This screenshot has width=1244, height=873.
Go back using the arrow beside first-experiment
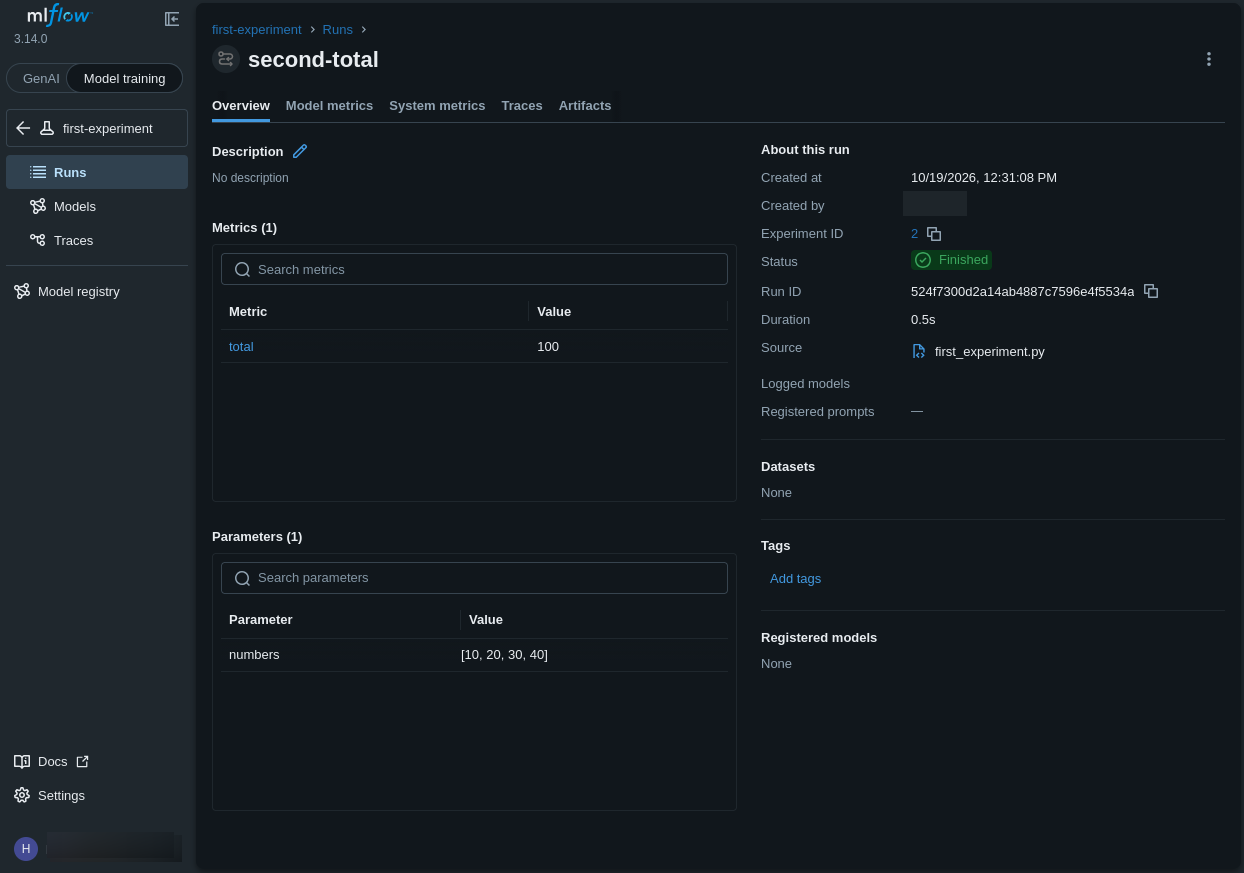23,128
